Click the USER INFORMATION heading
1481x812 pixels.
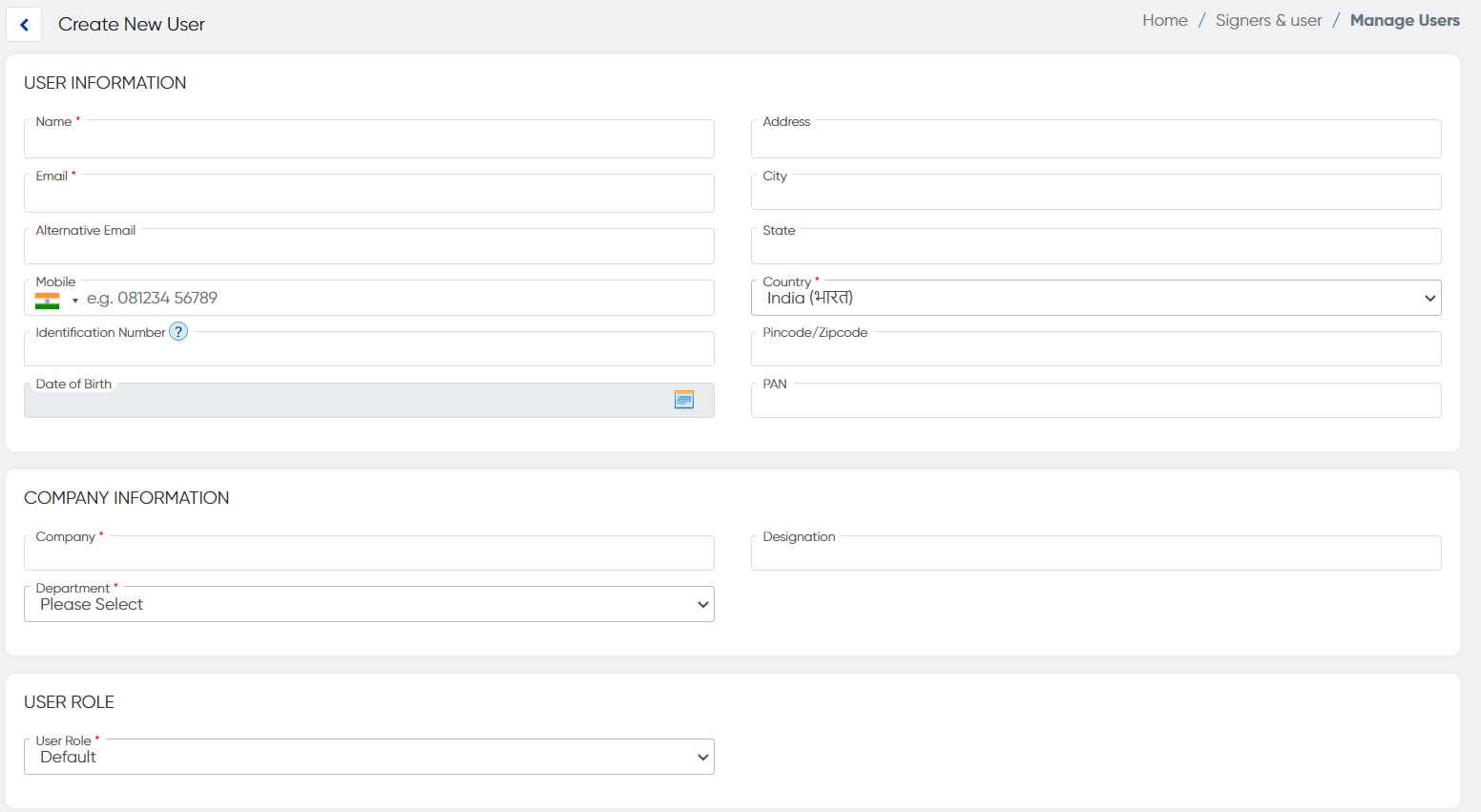pos(105,83)
